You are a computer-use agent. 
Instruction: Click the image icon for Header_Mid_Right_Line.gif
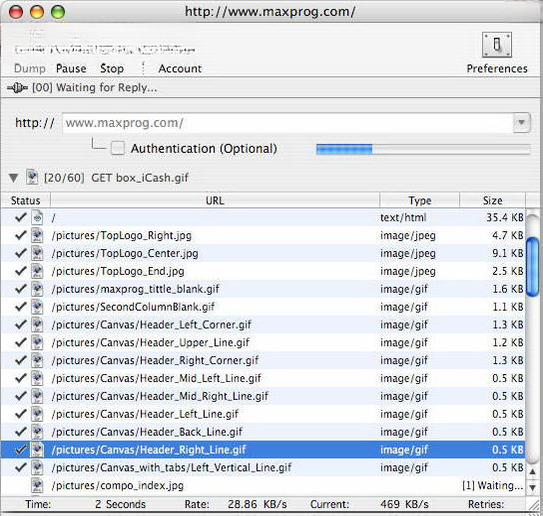tap(37, 396)
